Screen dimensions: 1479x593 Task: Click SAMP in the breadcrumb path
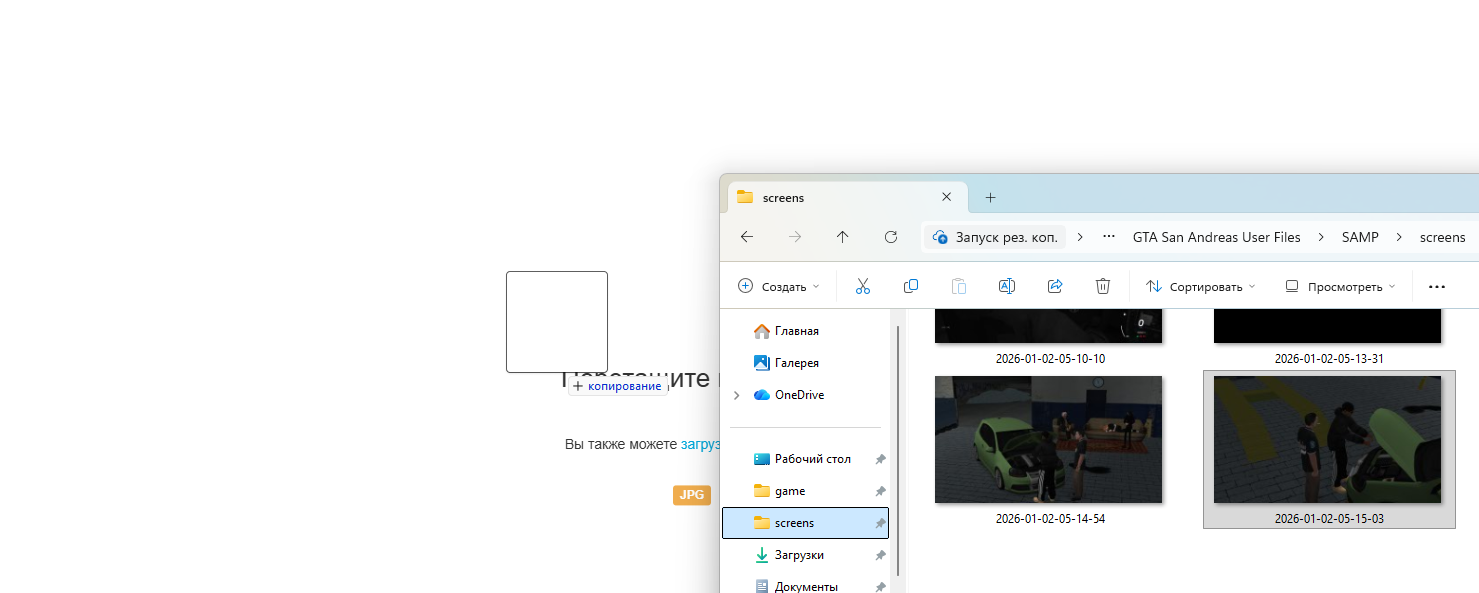(1360, 237)
